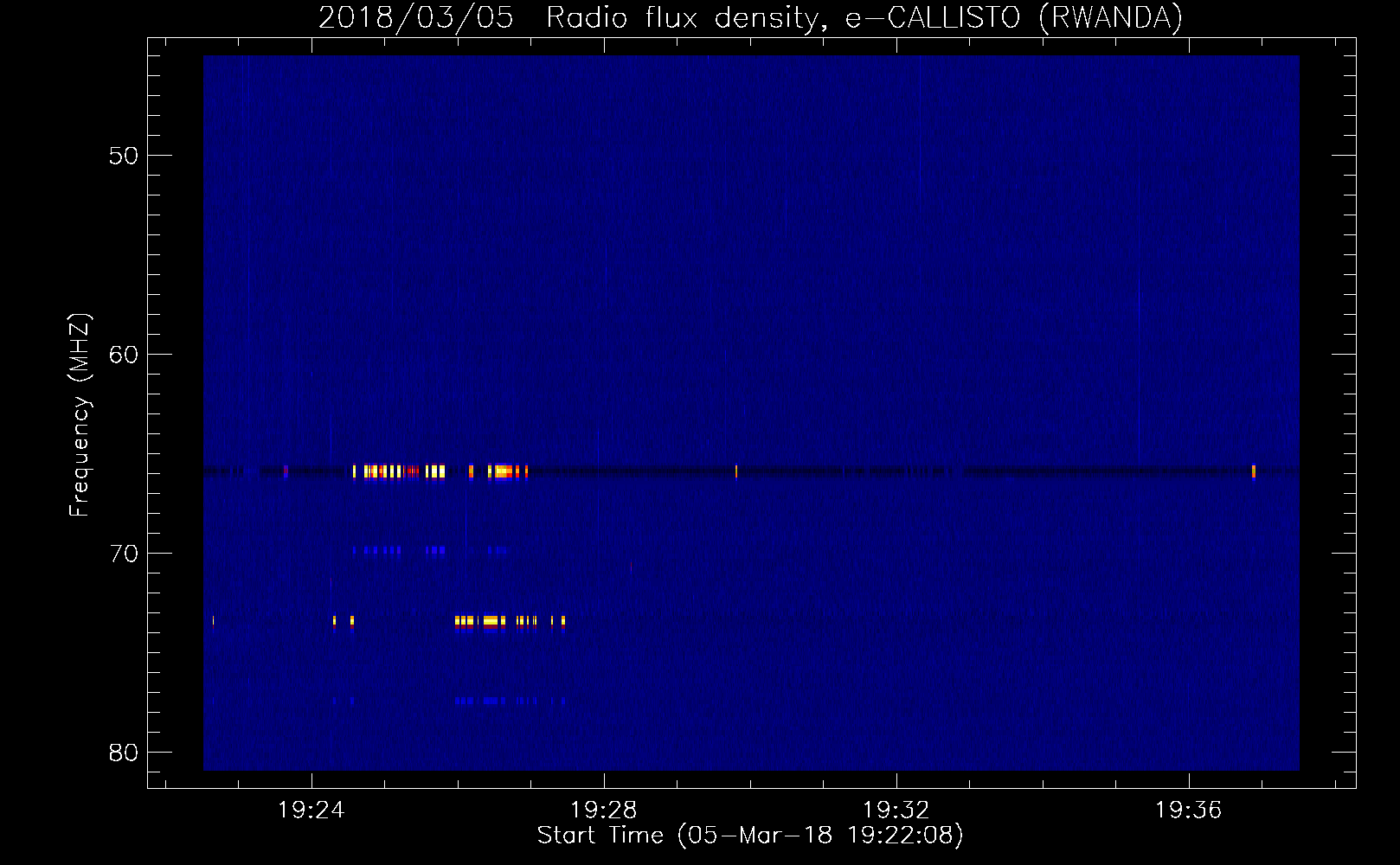
Task: Select the date '2018/03/05' in the title
Action: [x=416, y=17]
